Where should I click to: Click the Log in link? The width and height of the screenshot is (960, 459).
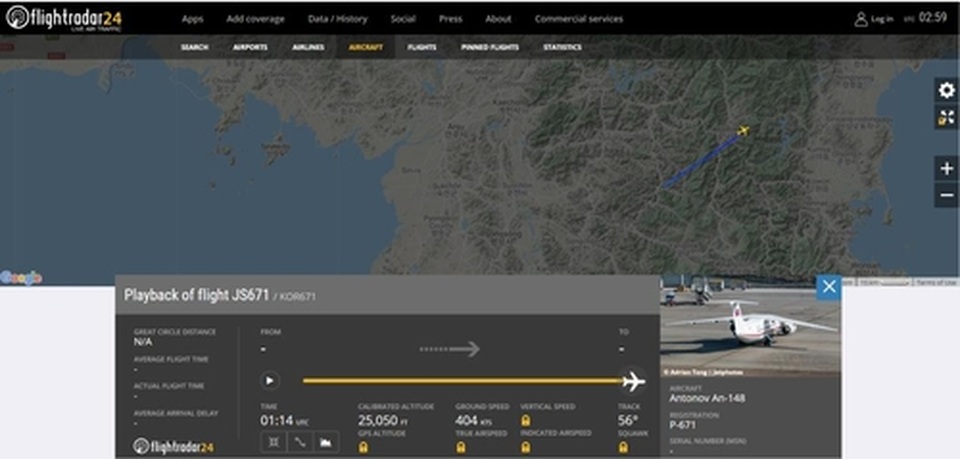click(874, 19)
